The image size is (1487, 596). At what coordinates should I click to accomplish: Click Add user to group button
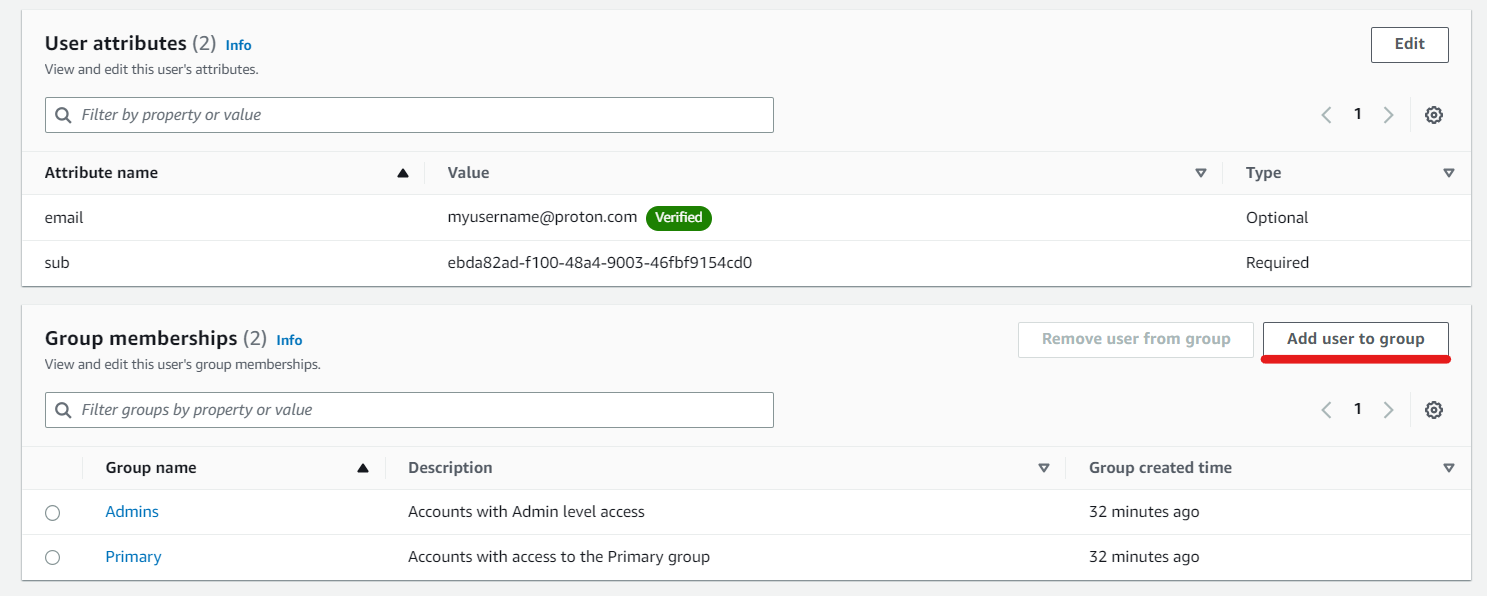[1355, 339]
